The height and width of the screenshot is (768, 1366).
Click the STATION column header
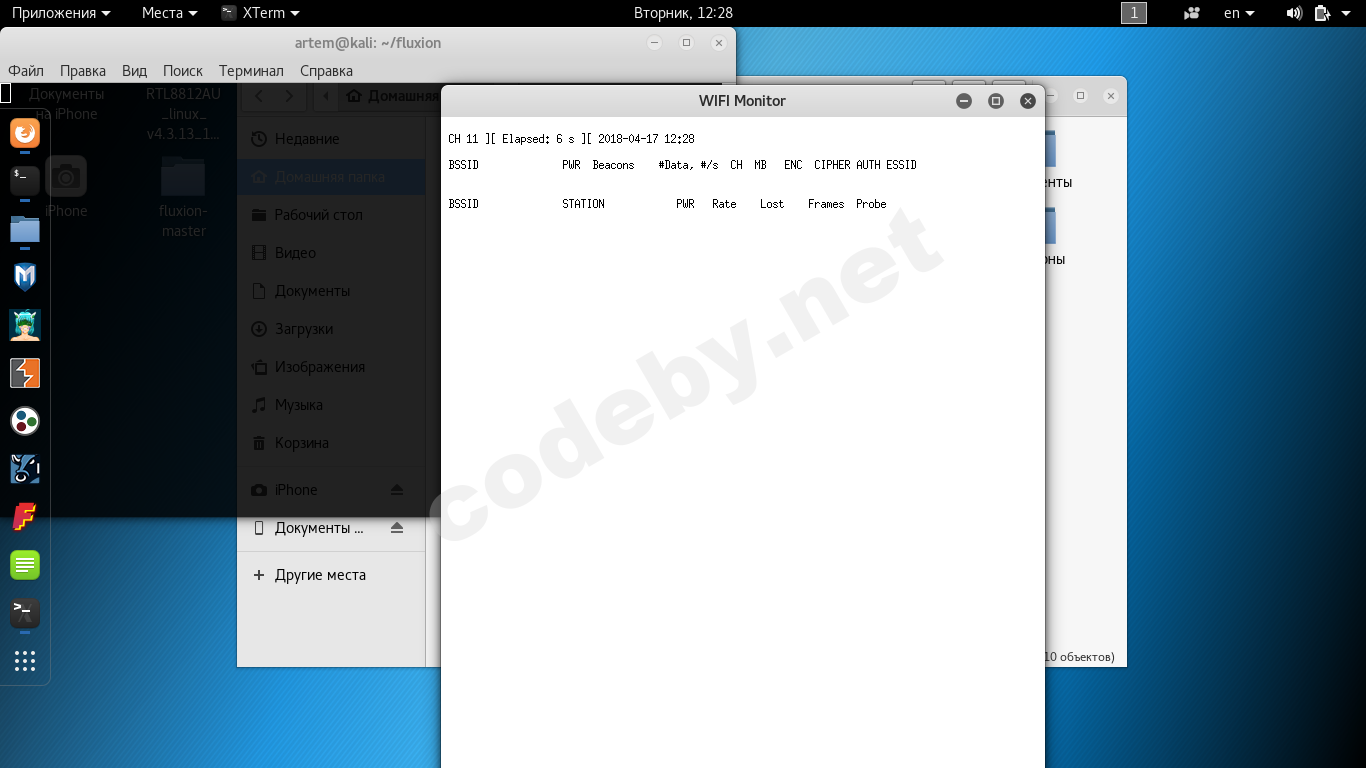click(583, 204)
